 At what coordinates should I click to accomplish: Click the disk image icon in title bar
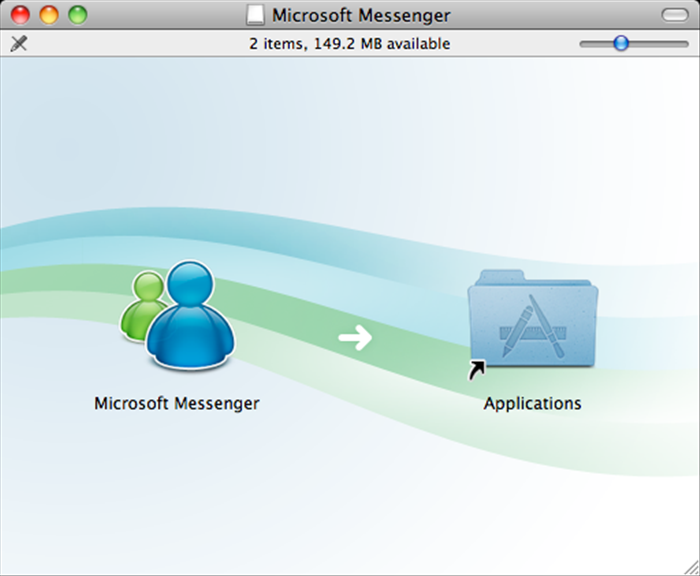[x=256, y=15]
